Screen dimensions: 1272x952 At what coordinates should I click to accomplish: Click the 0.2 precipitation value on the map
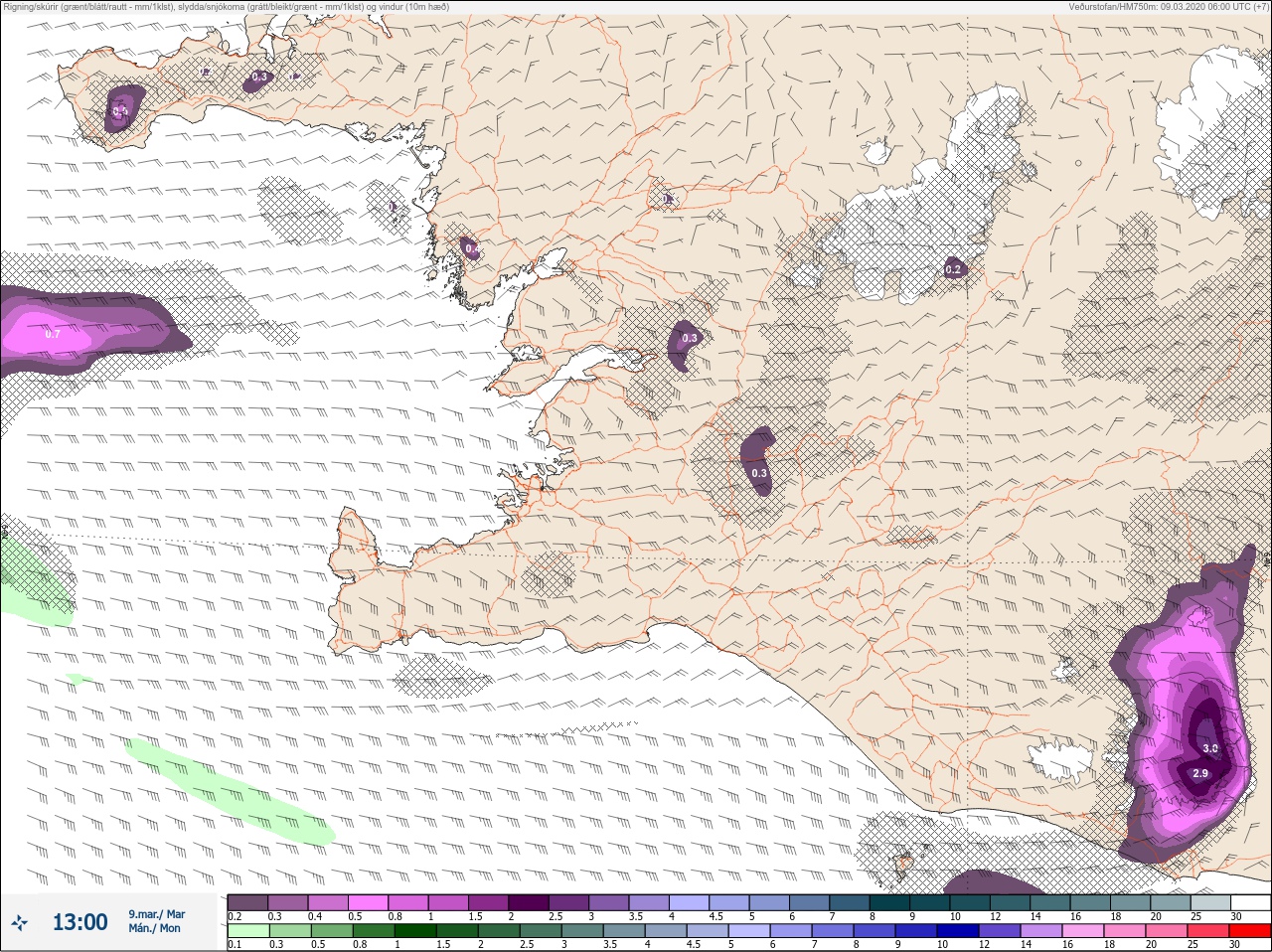(953, 269)
